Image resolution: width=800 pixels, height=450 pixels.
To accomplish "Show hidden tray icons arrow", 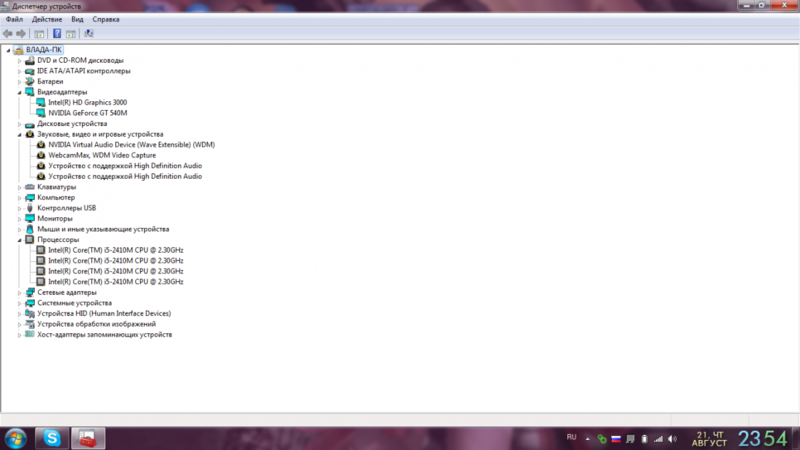I will pos(588,439).
